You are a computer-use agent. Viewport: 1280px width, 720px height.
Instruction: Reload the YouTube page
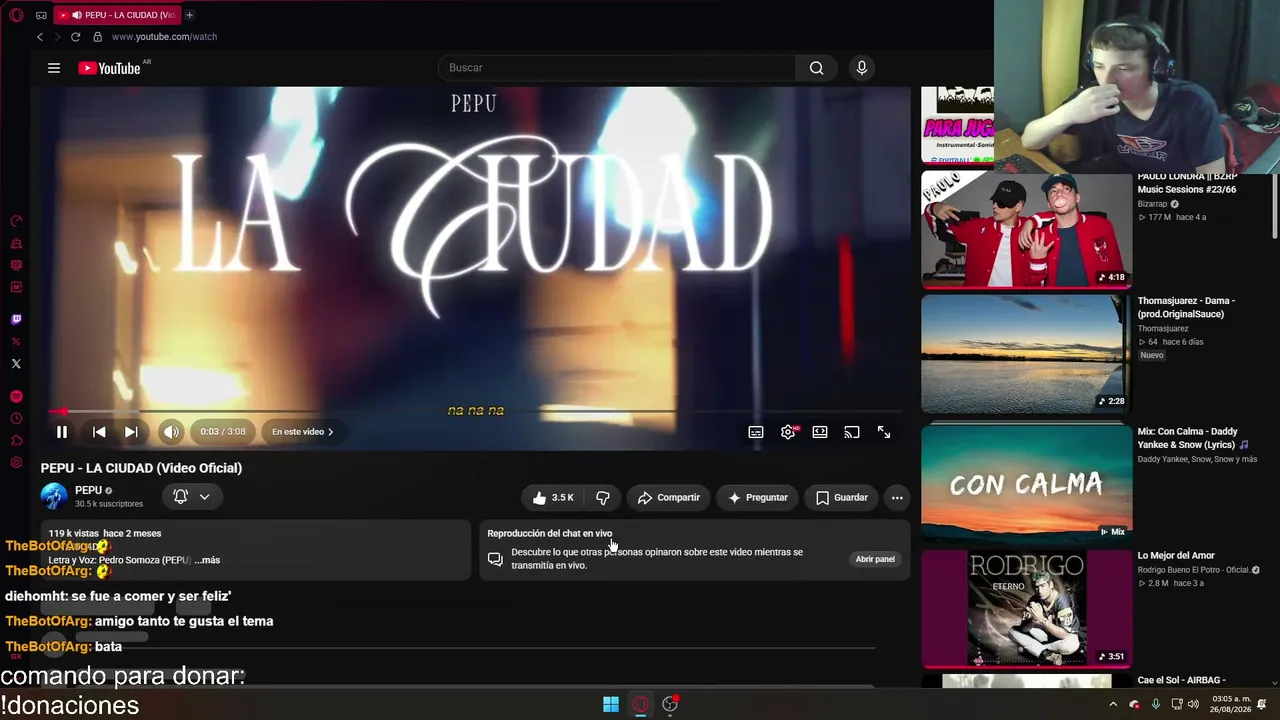[x=75, y=37]
